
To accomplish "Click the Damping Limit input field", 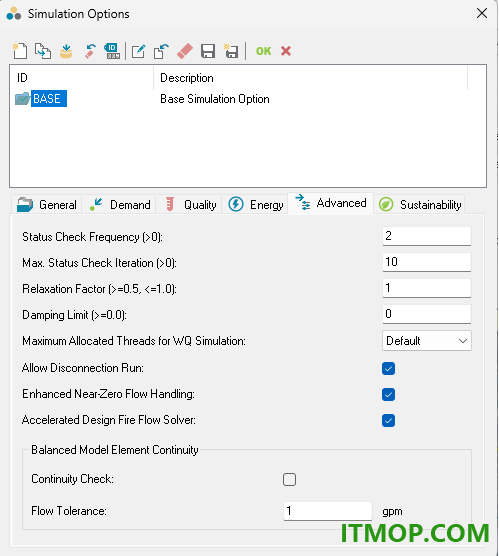I will click(x=427, y=314).
